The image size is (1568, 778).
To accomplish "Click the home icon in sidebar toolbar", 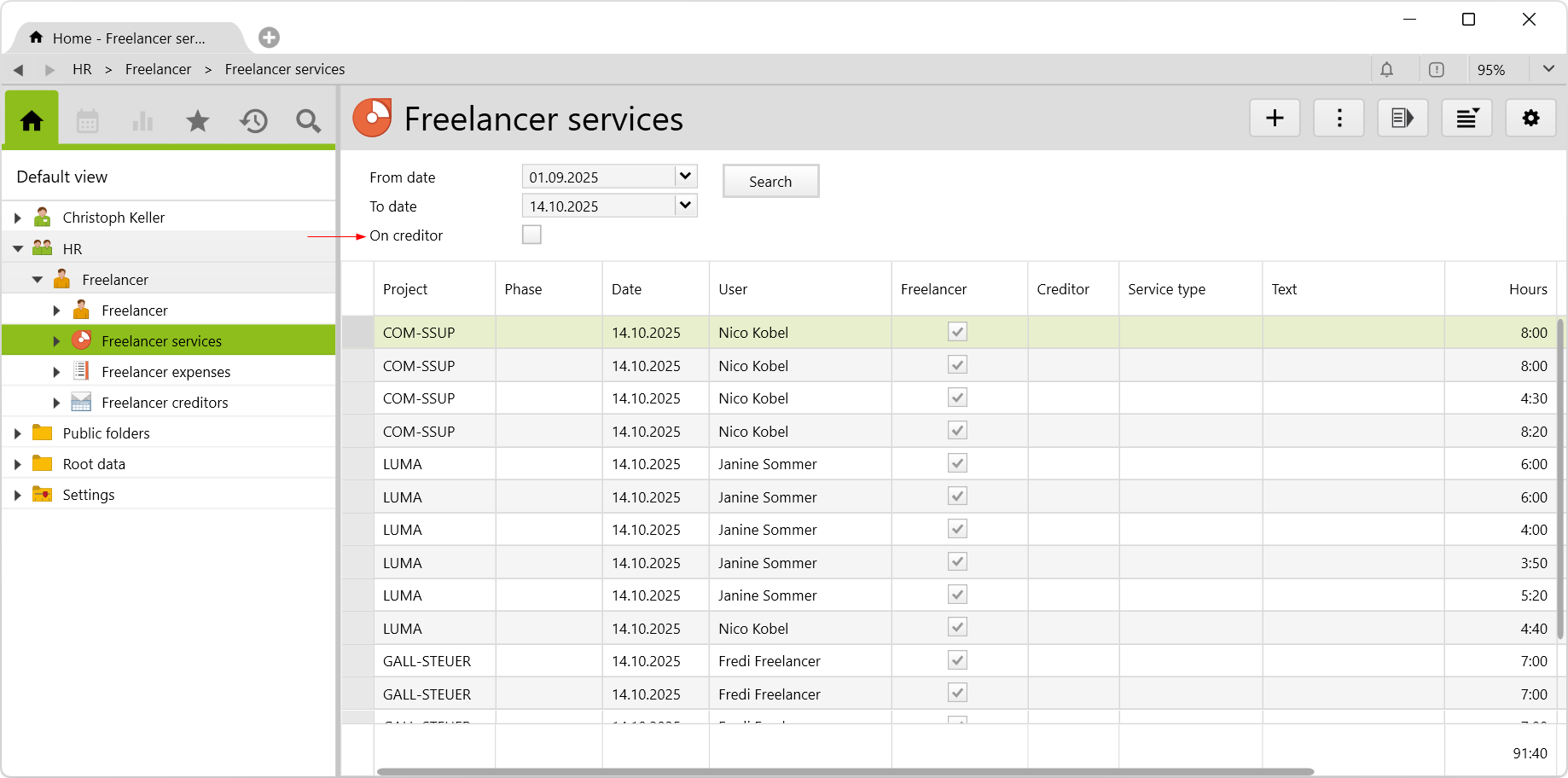I will tap(32, 121).
